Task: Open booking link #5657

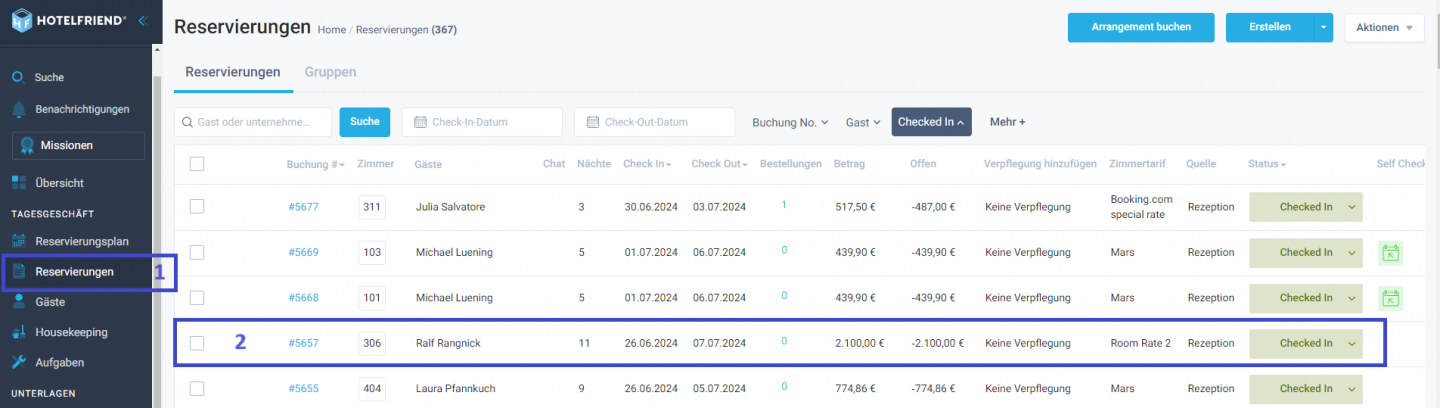Action: coord(303,343)
